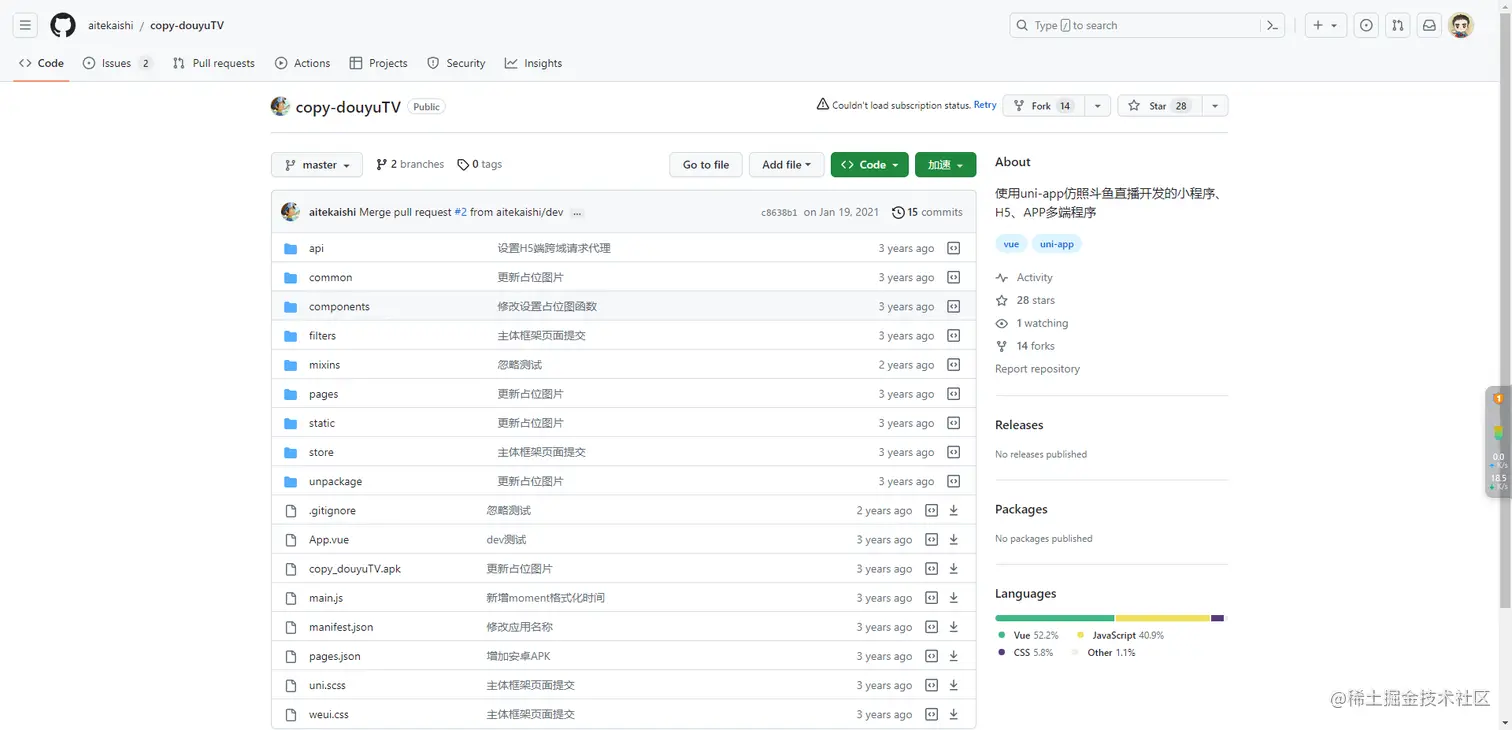Click the code-square icon in the static row
This screenshot has width=1512, height=730.
(x=954, y=423)
